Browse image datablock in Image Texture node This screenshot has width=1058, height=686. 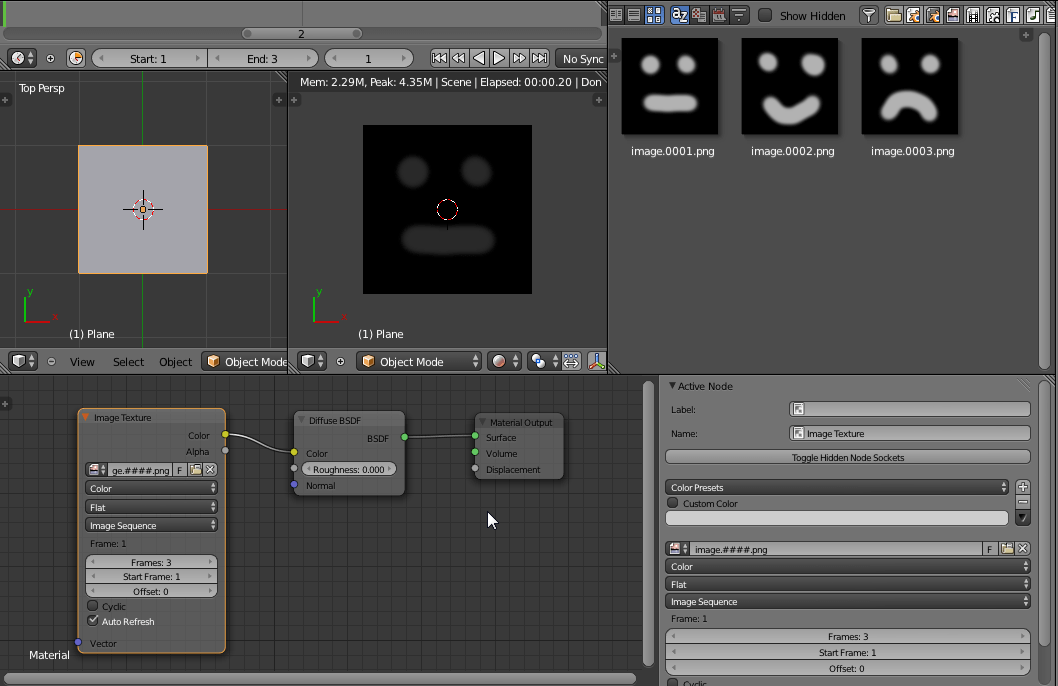click(97, 469)
